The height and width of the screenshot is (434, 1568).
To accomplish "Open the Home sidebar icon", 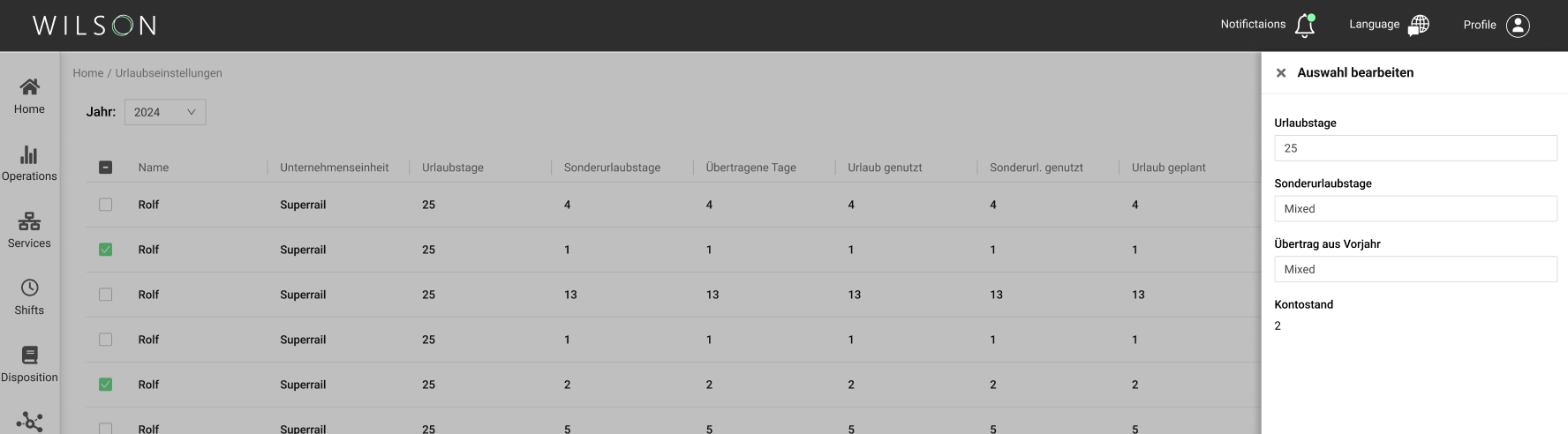I will 29,86.
